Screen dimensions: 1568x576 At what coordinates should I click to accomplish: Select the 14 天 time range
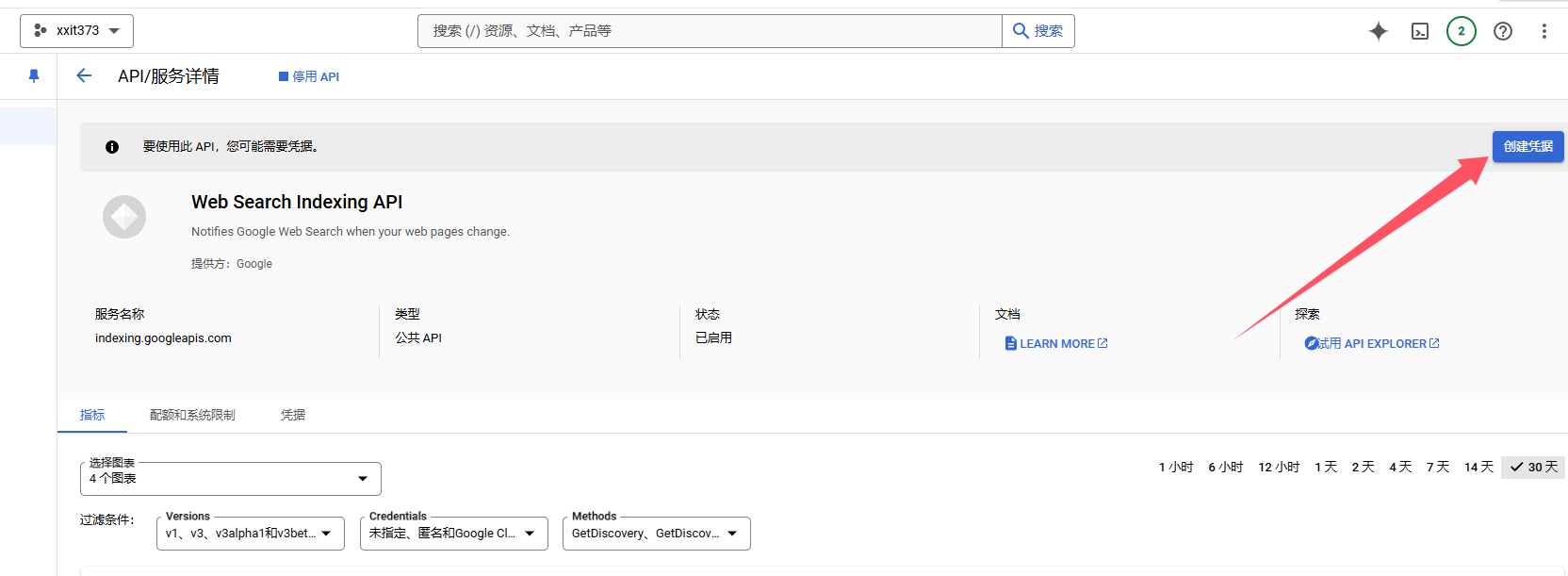[1478, 467]
